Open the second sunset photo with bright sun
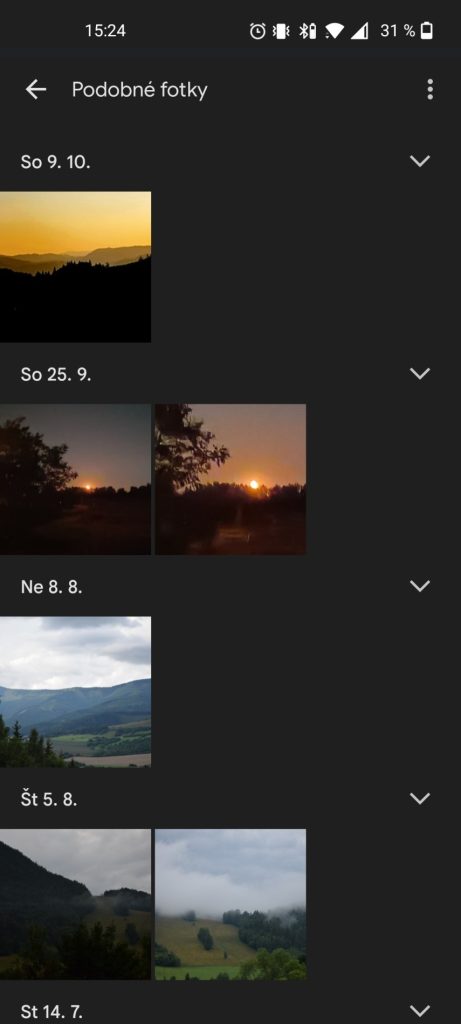This screenshot has height=1024, width=461. pyautogui.click(x=230, y=479)
